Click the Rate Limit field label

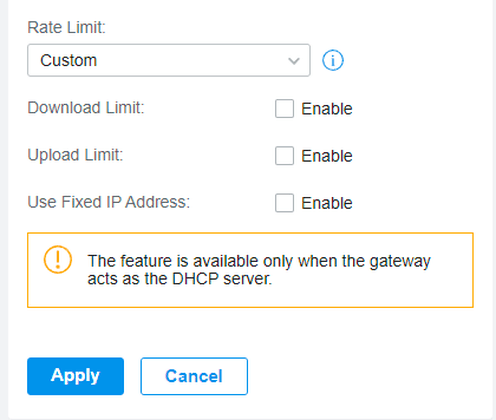(x=66, y=27)
